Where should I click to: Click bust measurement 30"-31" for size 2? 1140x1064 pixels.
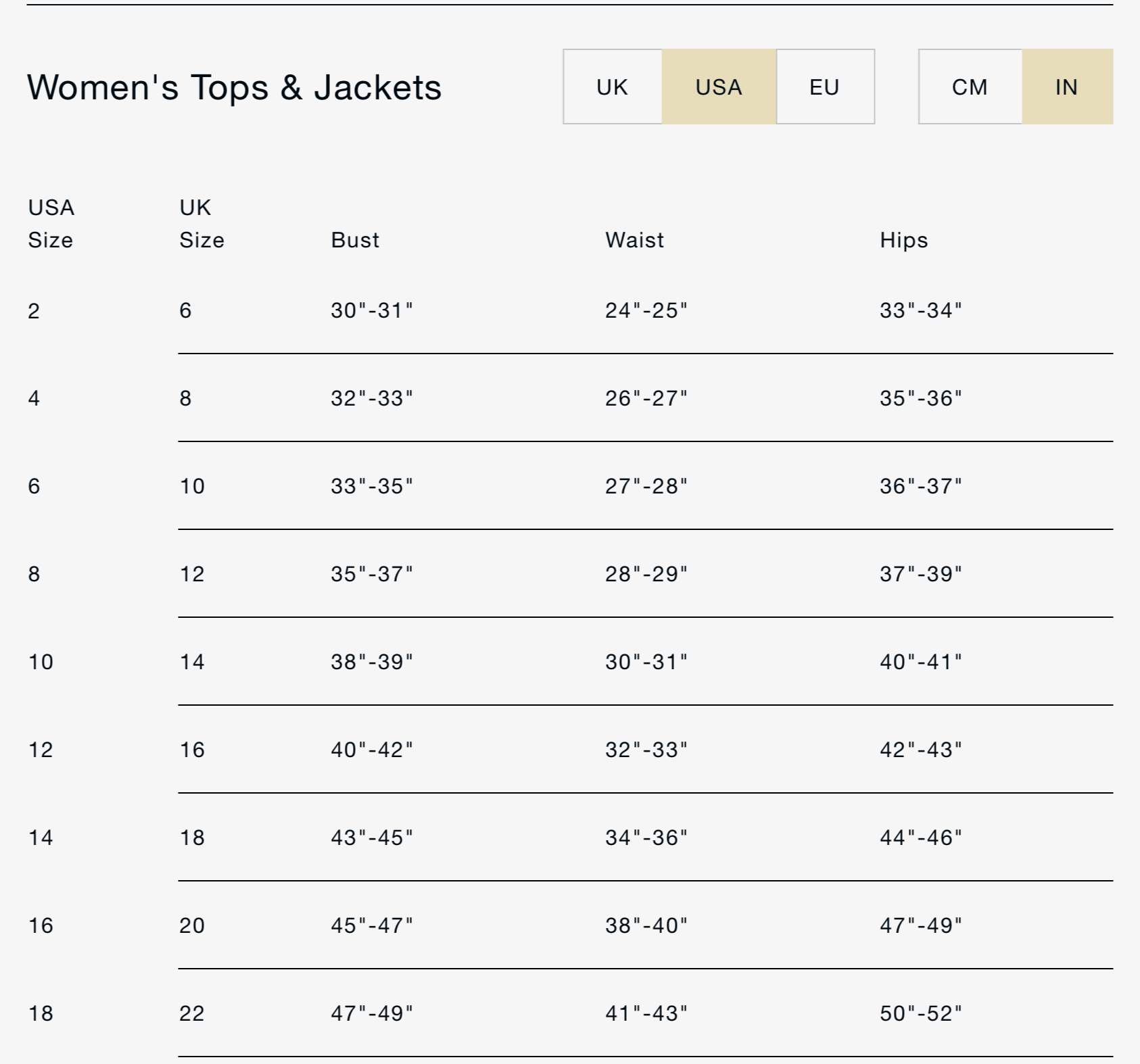tap(371, 310)
